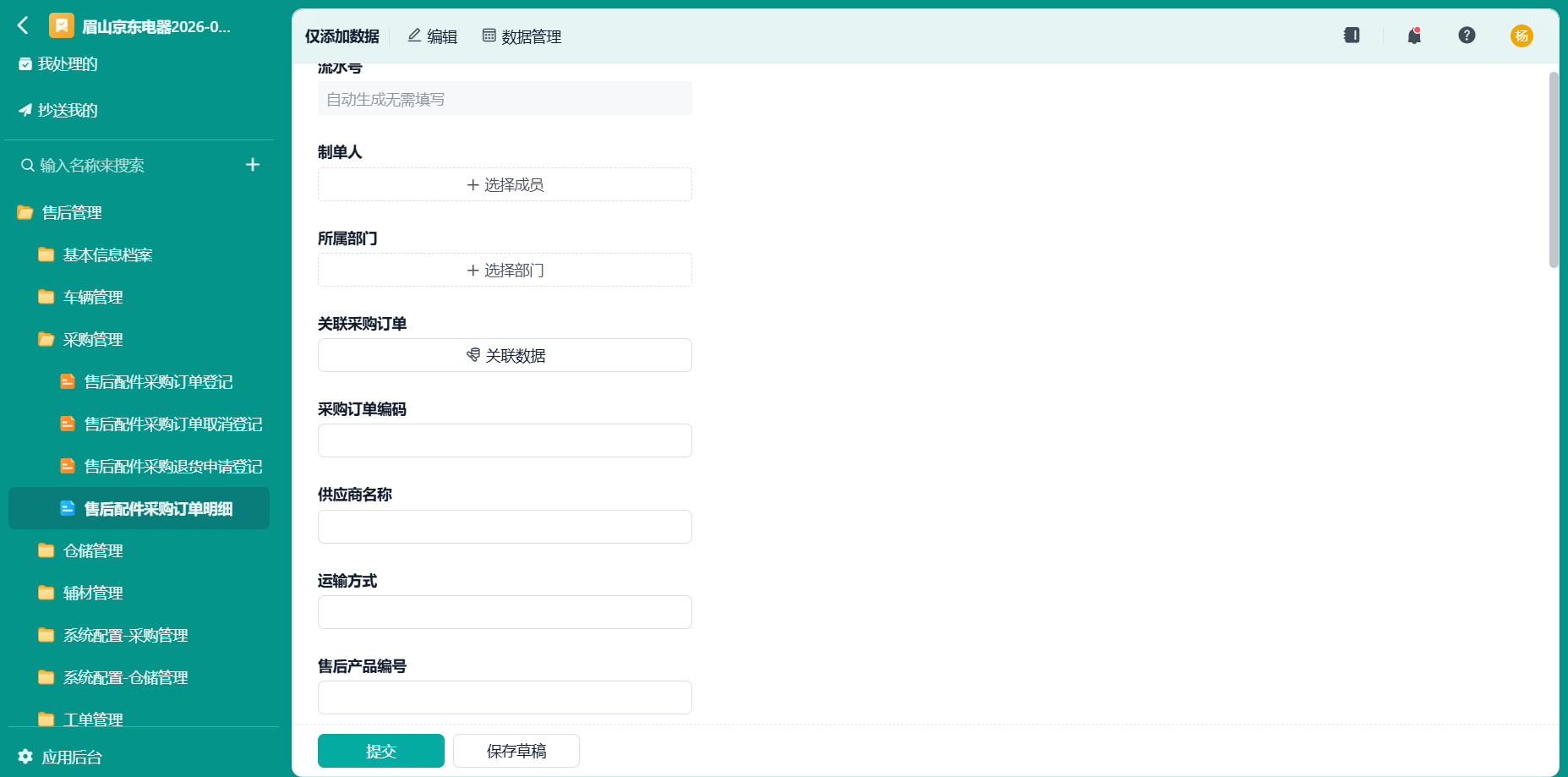Click 选择成员 under 制单人
This screenshot has width=1568, height=777.
point(505,184)
